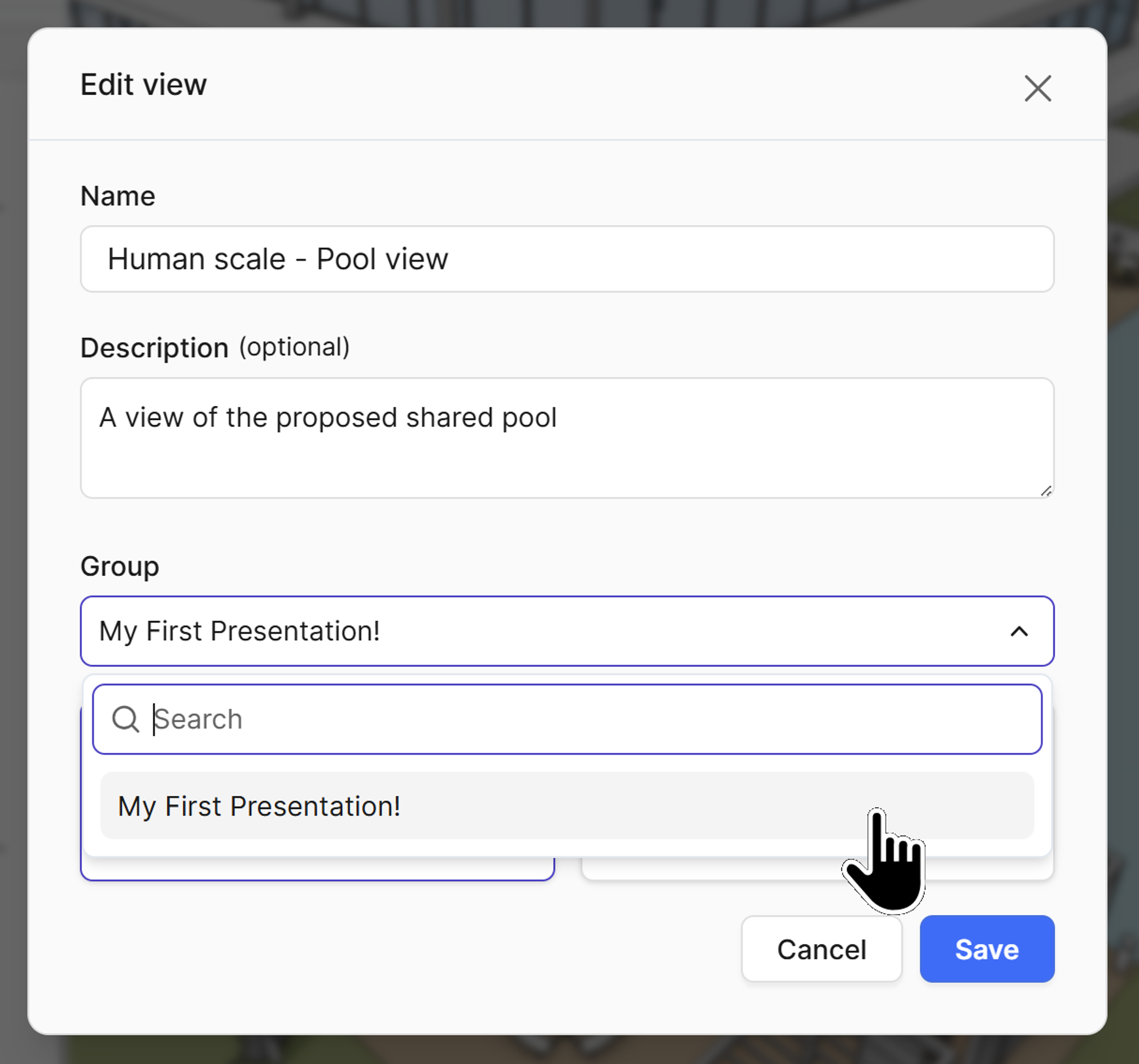The image size is (1139, 1064).
Task: Click the purple-outlined card below dropdown list
Action: click(x=317, y=869)
